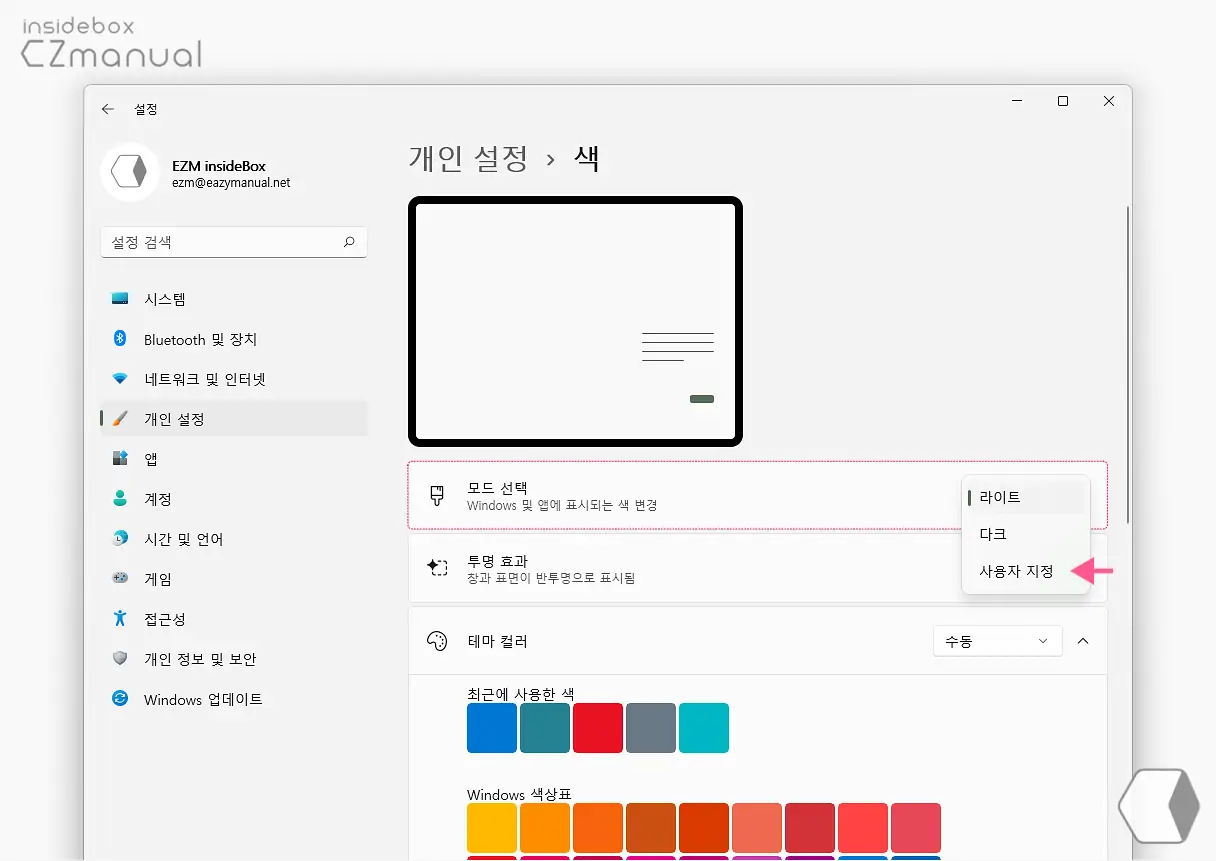This screenshot has height=861, width=1216.
Task: Pick the gray recently used color
Action: click(651, 728)
